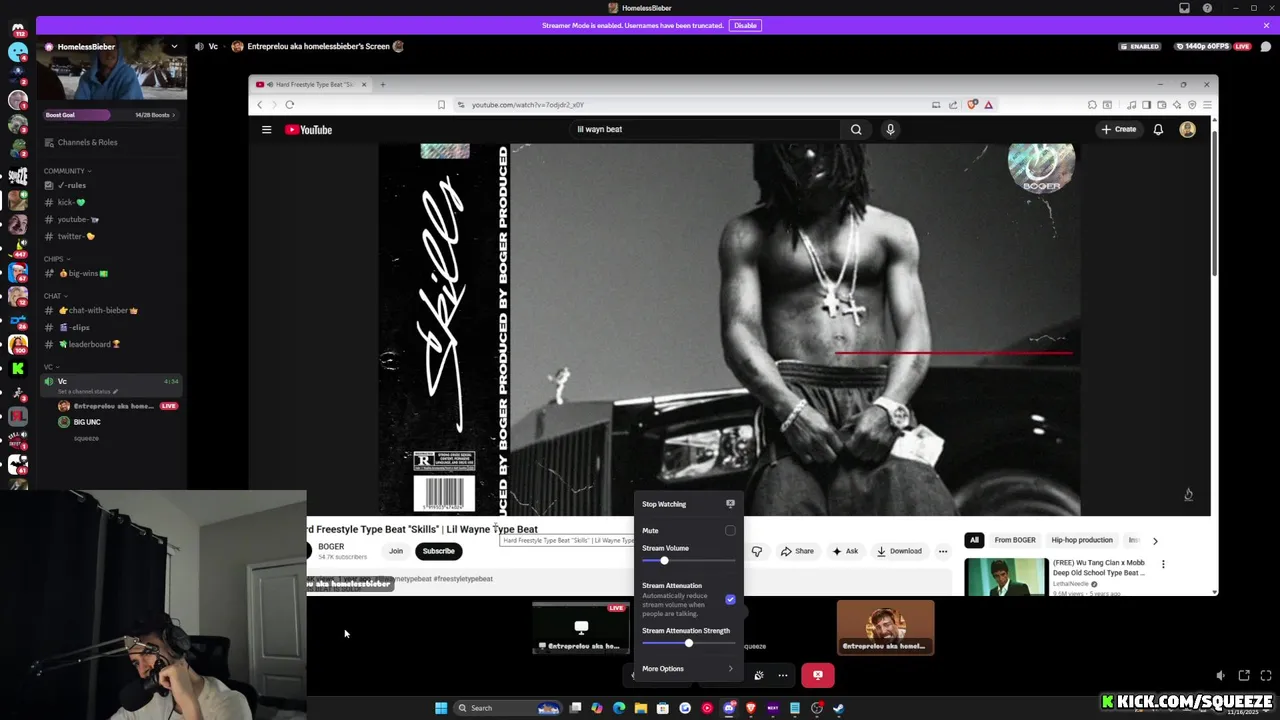Open Discord taskbar icon

coord(729,708)
